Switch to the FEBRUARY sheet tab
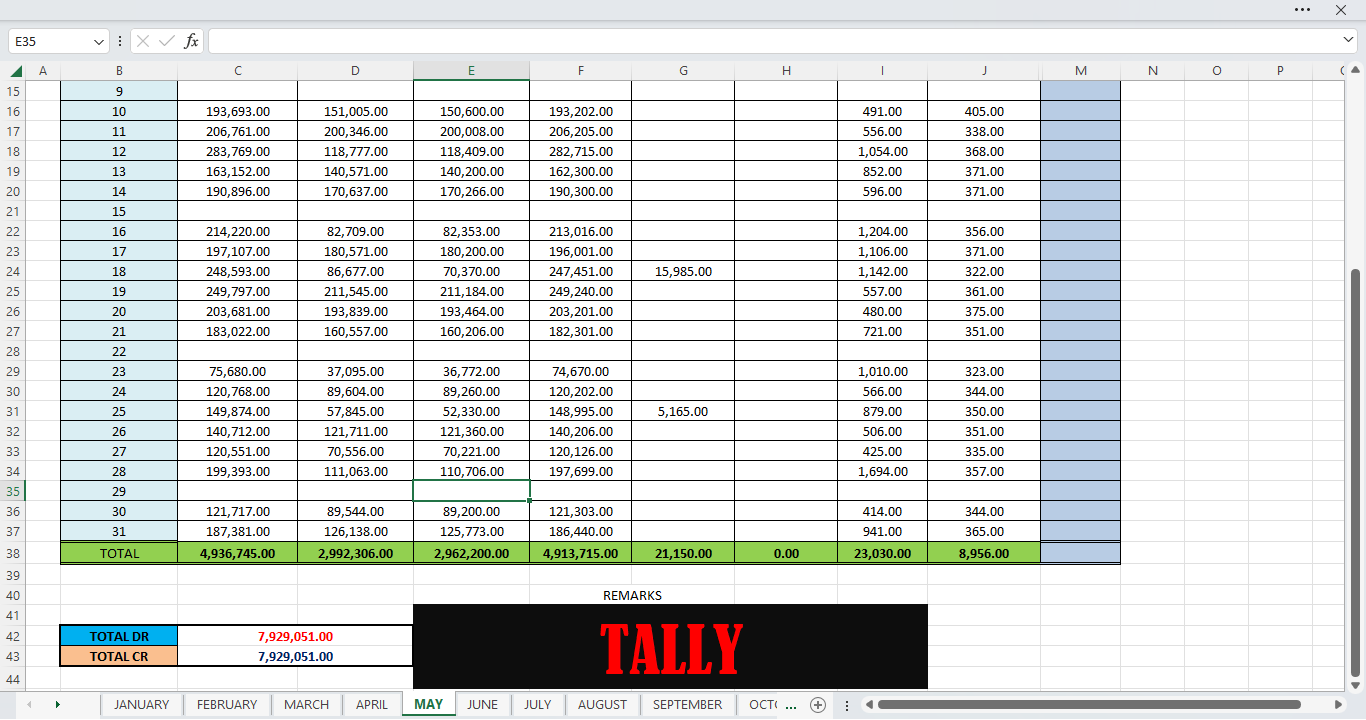Viewport: 1366px width, 720px height. [227, 704]
